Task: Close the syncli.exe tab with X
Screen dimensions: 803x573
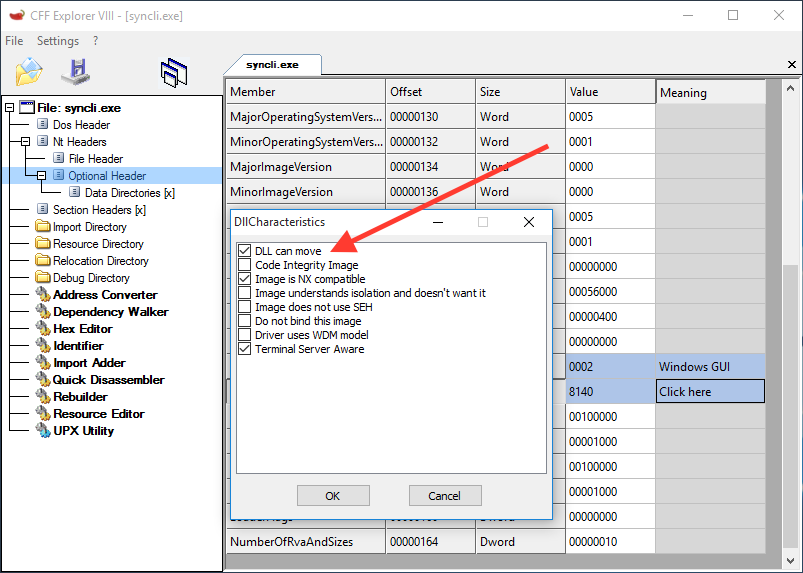Action: point(792,65)
